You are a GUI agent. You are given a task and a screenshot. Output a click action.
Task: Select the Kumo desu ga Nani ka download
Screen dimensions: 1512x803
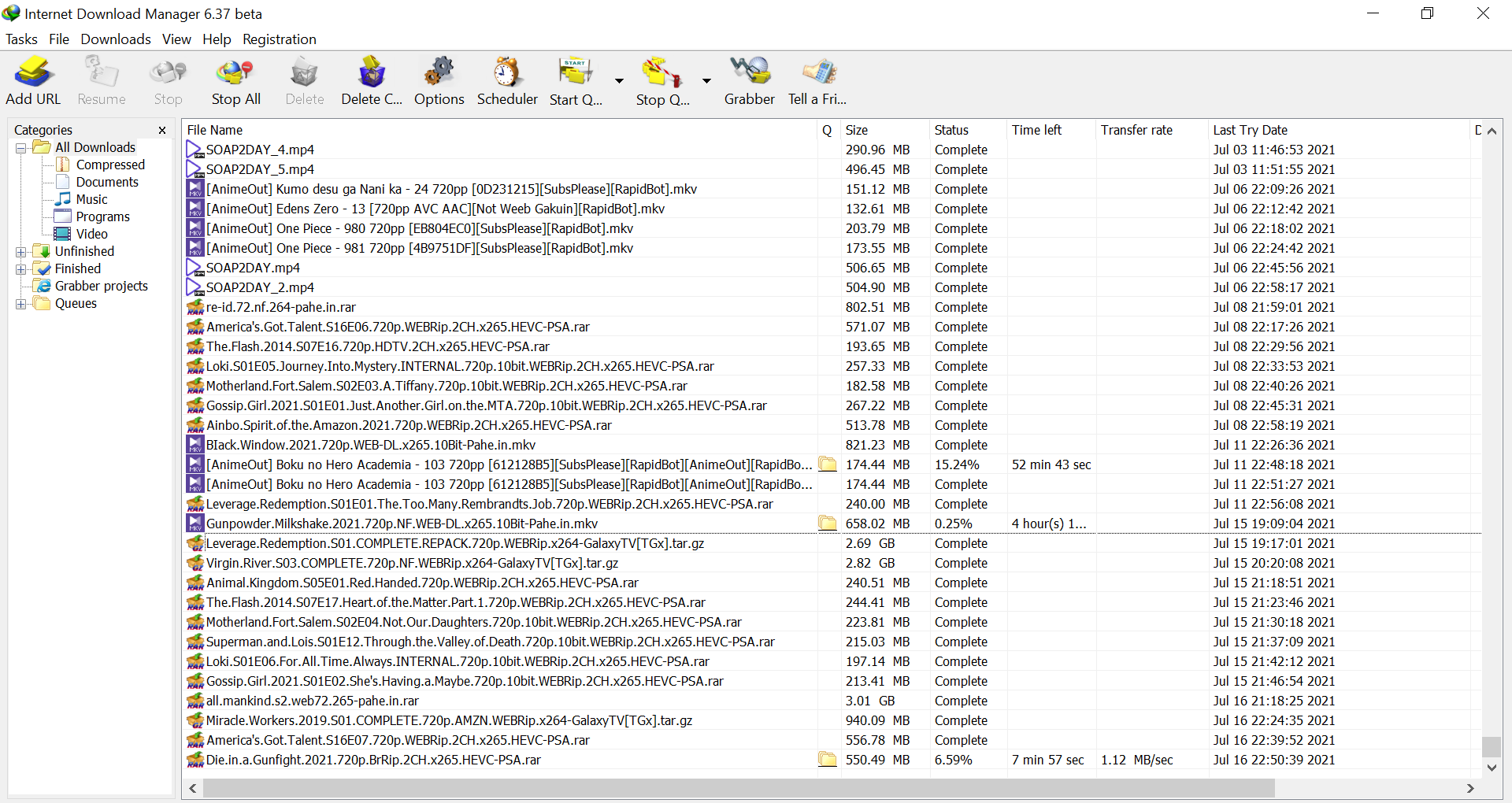click(x=832, y=189)
